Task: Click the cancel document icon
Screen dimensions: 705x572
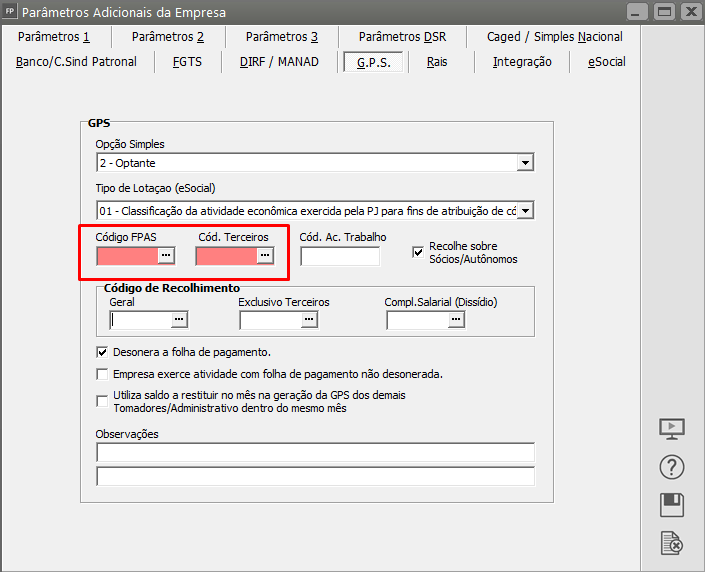Action: 672,543
